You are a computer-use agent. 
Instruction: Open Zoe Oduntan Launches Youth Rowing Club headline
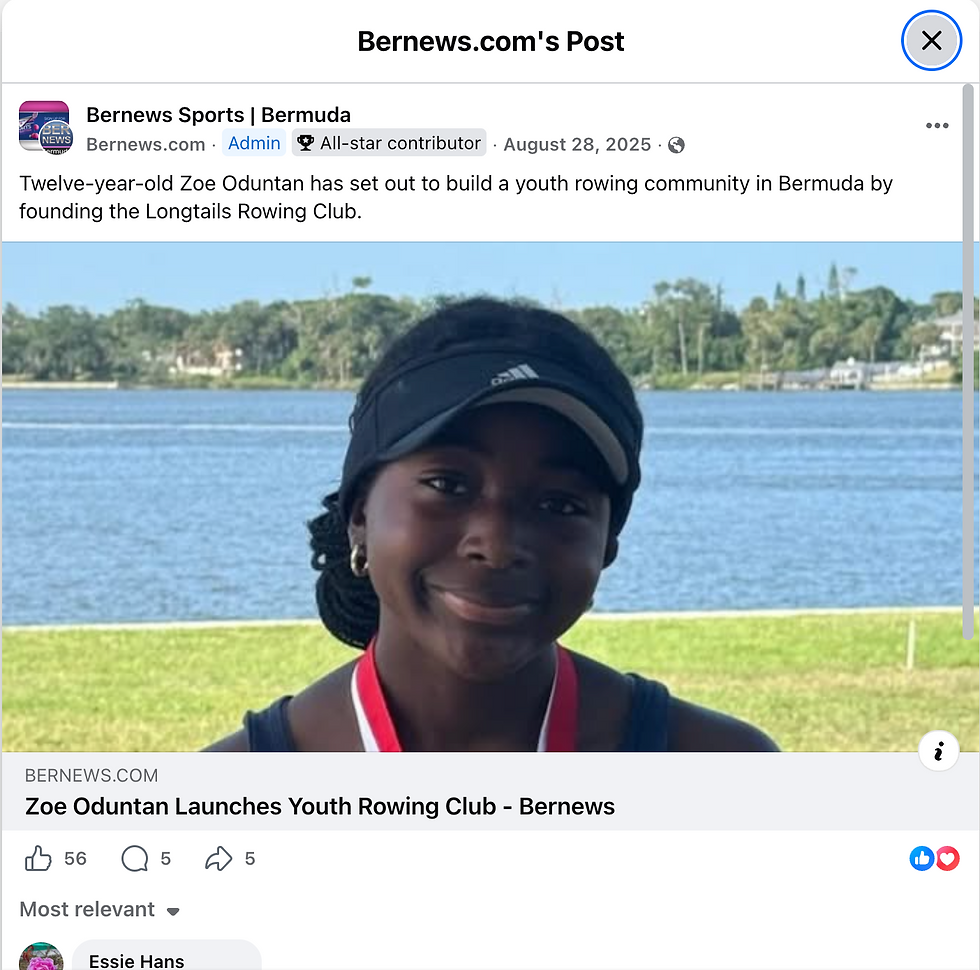click(x=320, y=806)
